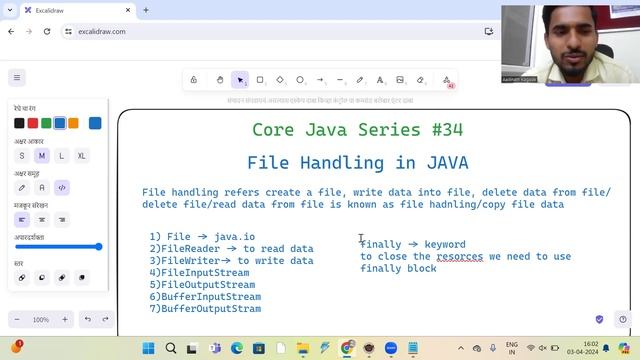
Task: Bring selected element forward one layer
Action: (62, 278)
